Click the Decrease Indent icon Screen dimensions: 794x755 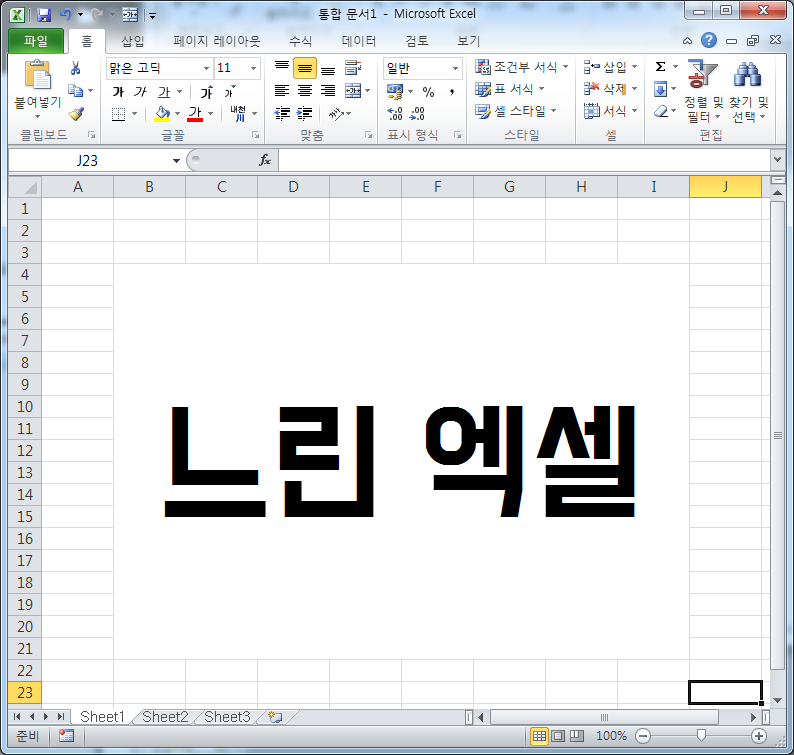282,113
